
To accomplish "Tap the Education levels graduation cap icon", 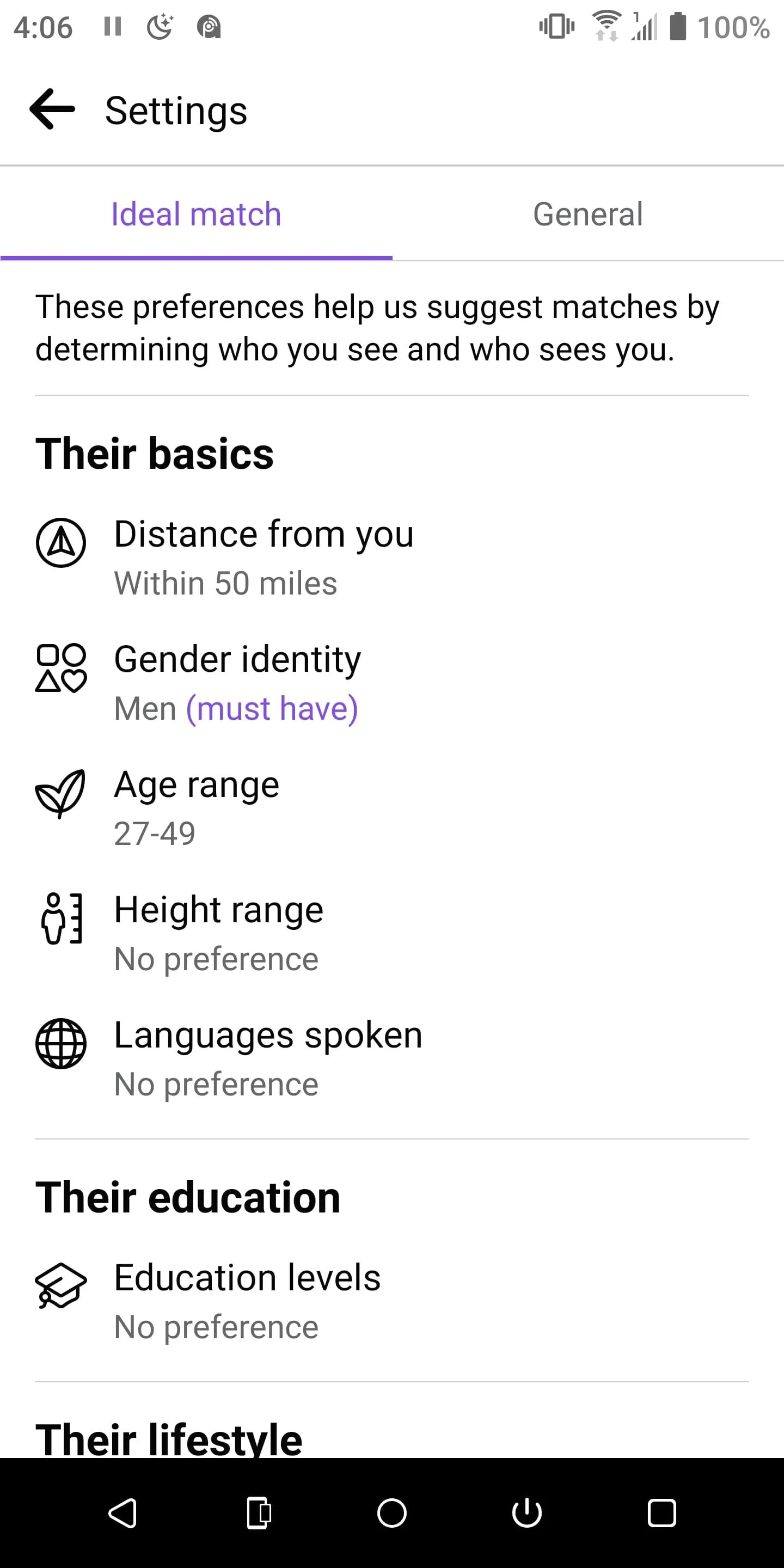I will [x=61, y=1285].
